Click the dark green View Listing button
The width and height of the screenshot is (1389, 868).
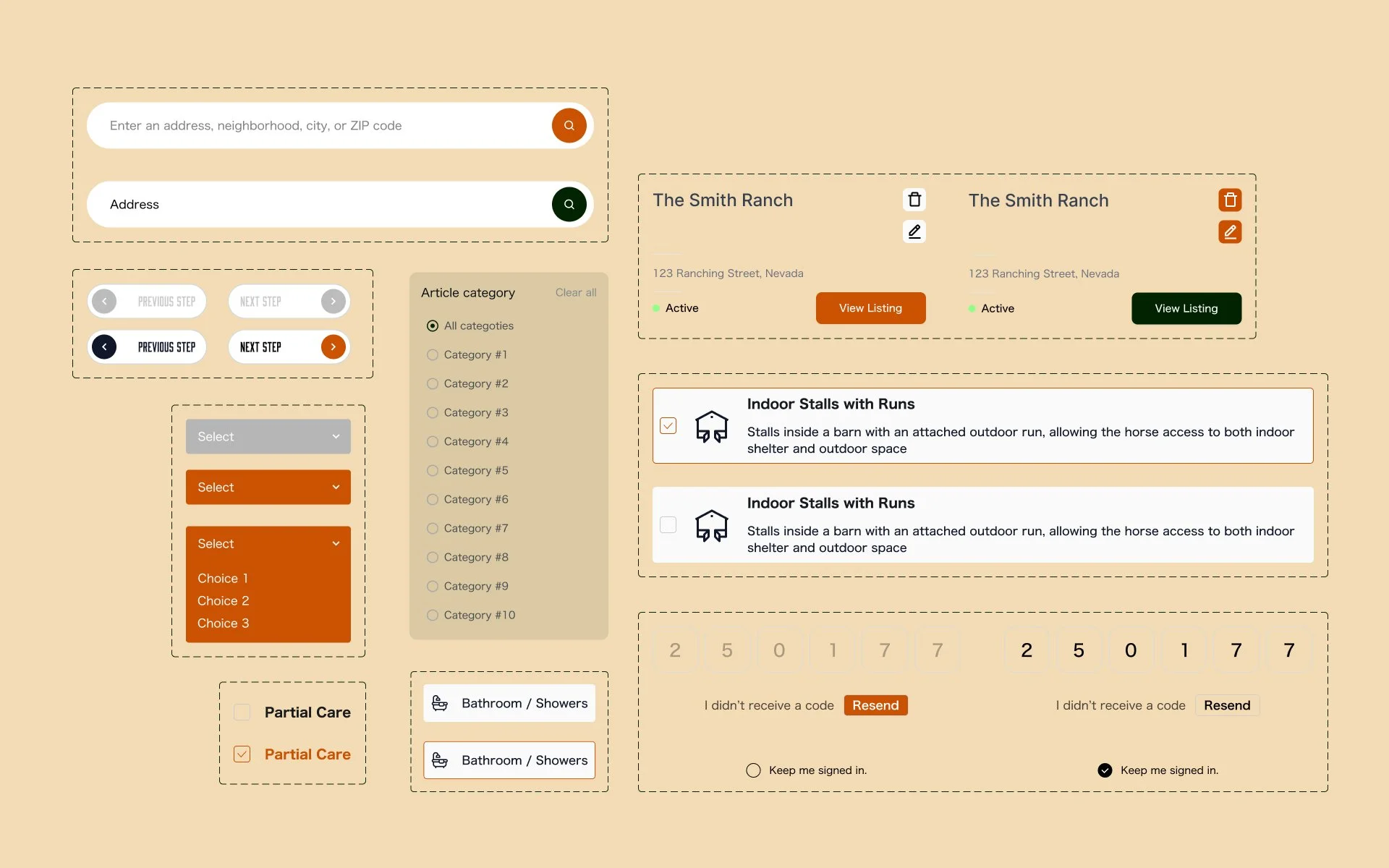tap(1186, 309)
